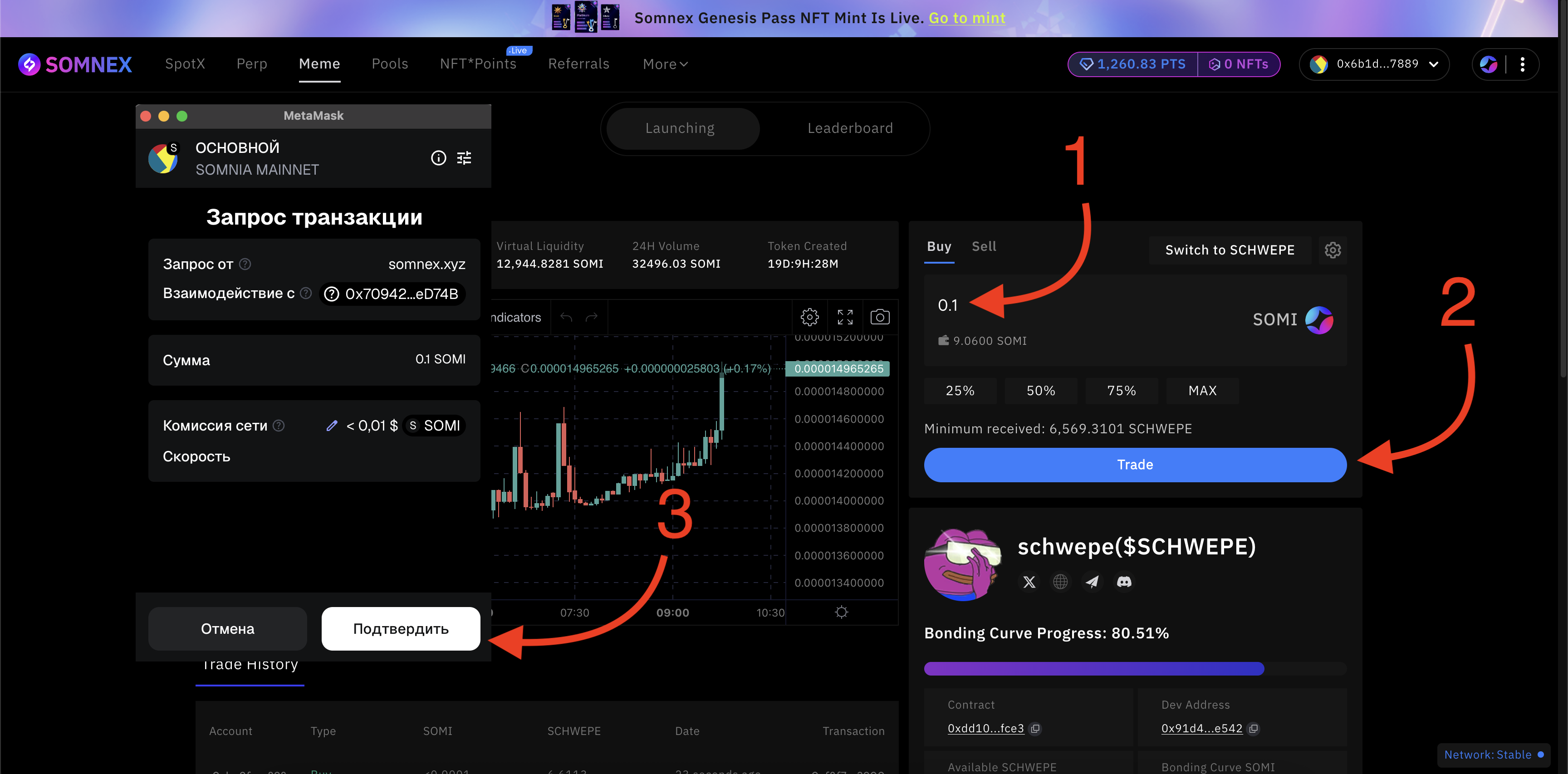
Task: Open schwepe website globe icon
Action: pos(1060,583)
